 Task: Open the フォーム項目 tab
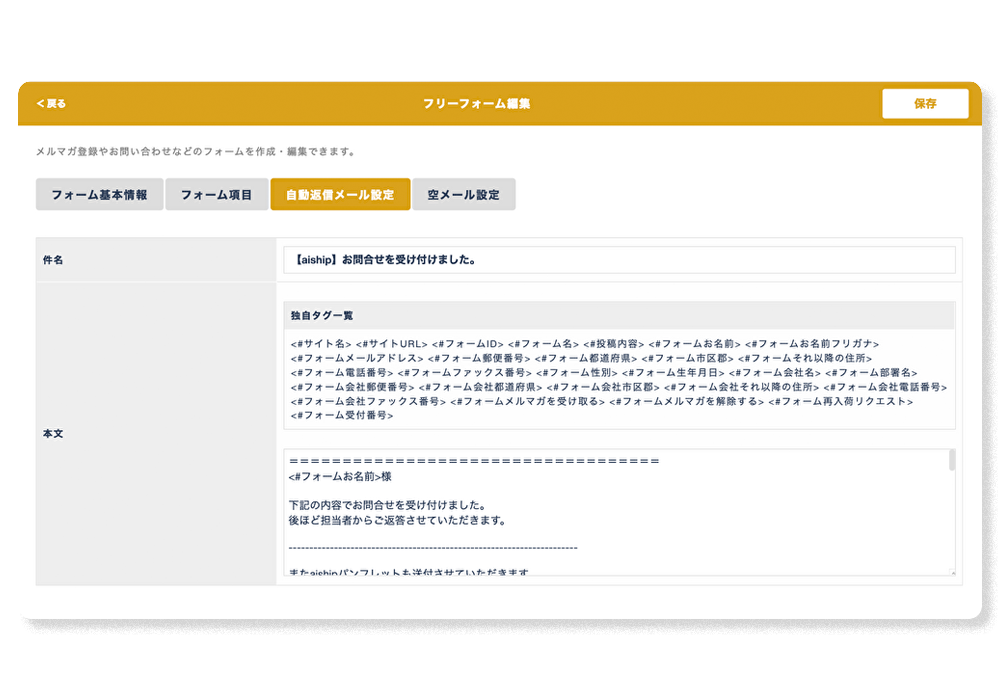click(216, 195)
